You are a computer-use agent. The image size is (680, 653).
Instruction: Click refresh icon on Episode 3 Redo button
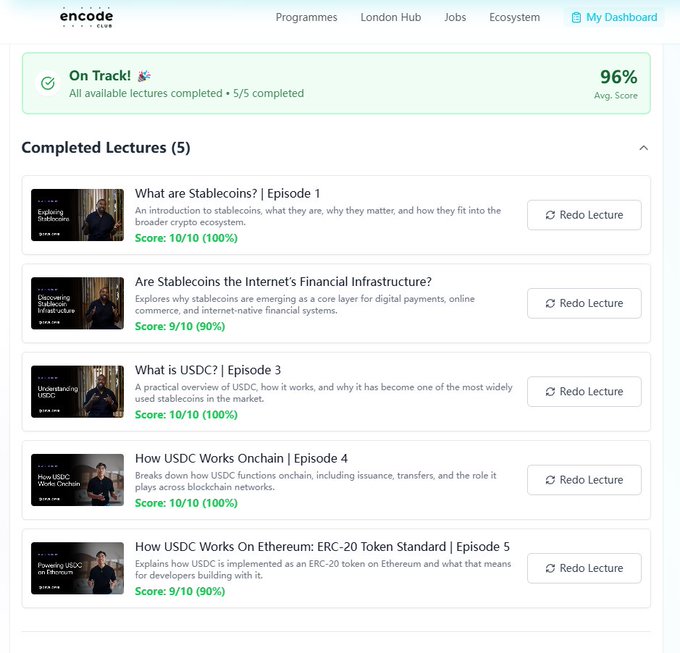tap(550, 392)
